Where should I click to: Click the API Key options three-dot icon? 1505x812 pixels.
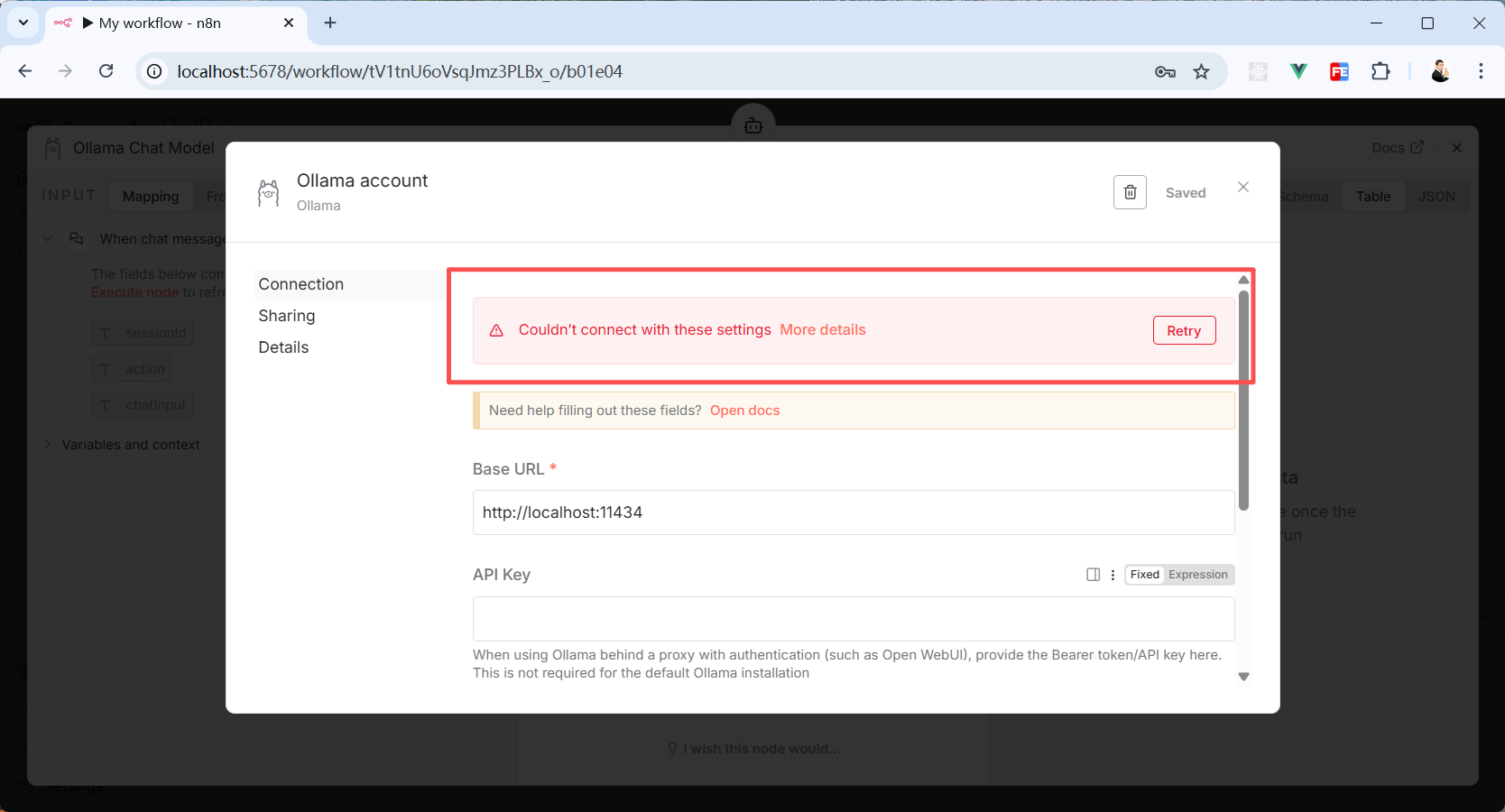tap(1113, 575)
